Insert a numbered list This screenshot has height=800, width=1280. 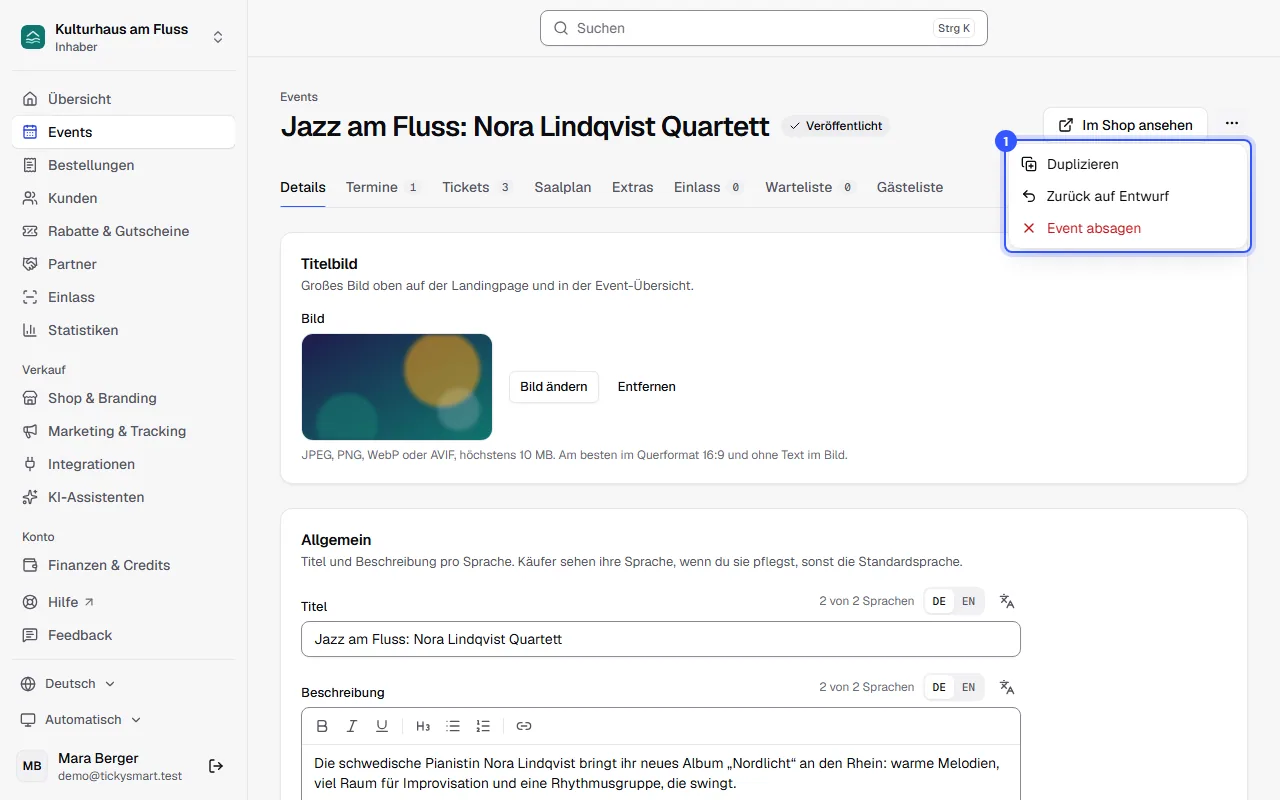click(483, 726)
